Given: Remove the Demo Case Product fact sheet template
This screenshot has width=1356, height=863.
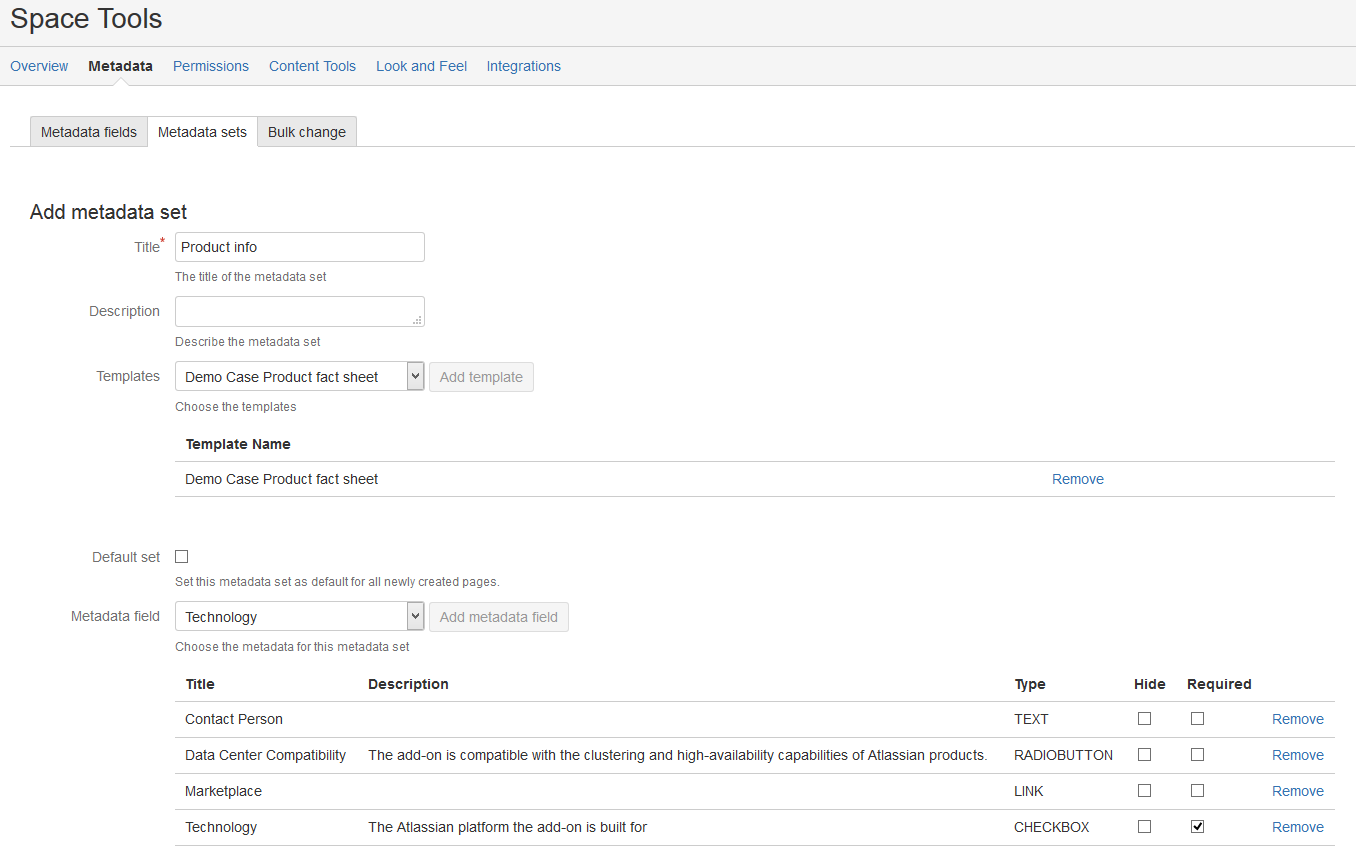Looking at the screenshot, I should [x=1077, y=479].
